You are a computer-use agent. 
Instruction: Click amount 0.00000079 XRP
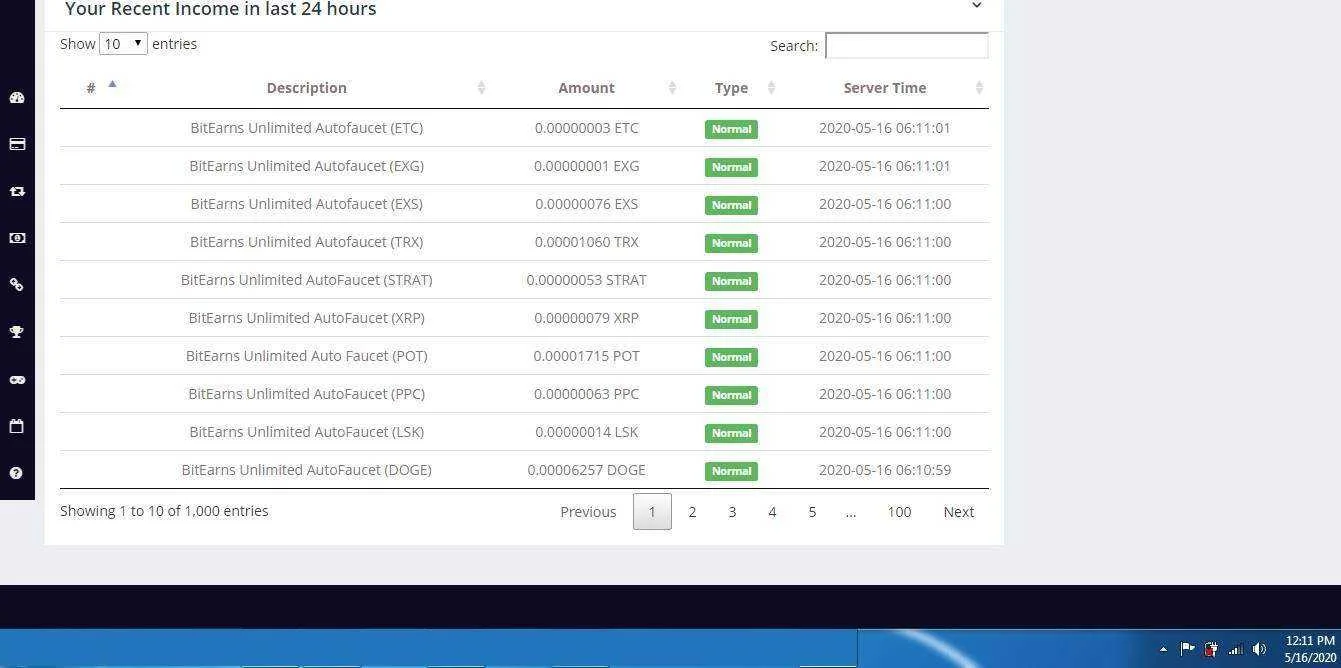click(586, 318)
